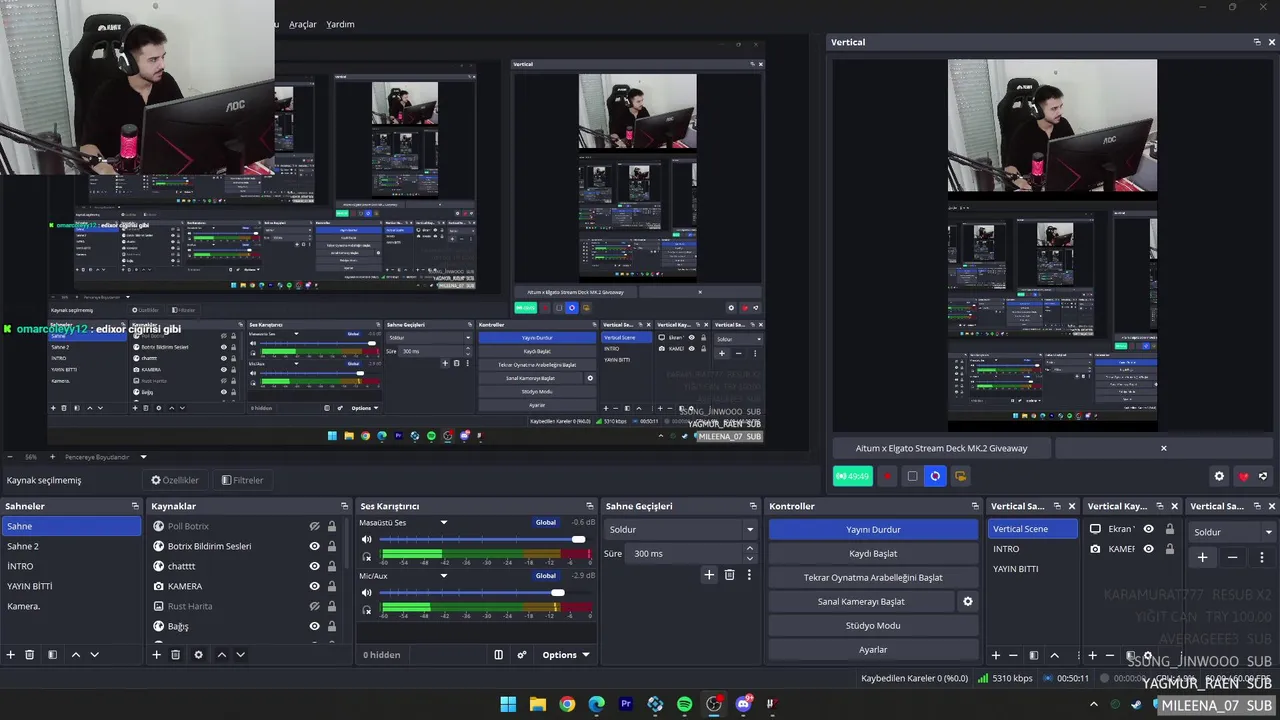Move scene up in Sahneler panel
This screenshot has width=1280, height=720.
[75, 655]
